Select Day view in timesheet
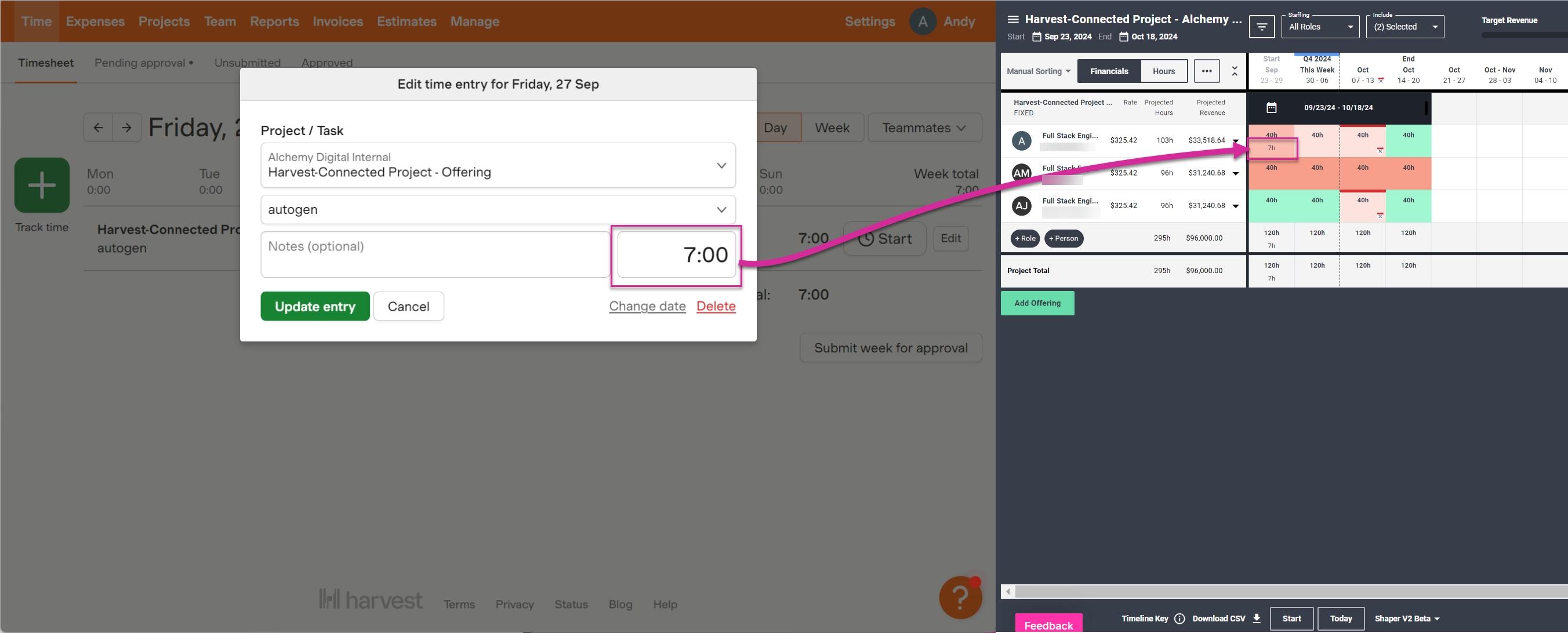The image size is (1568, 633). 775,128
